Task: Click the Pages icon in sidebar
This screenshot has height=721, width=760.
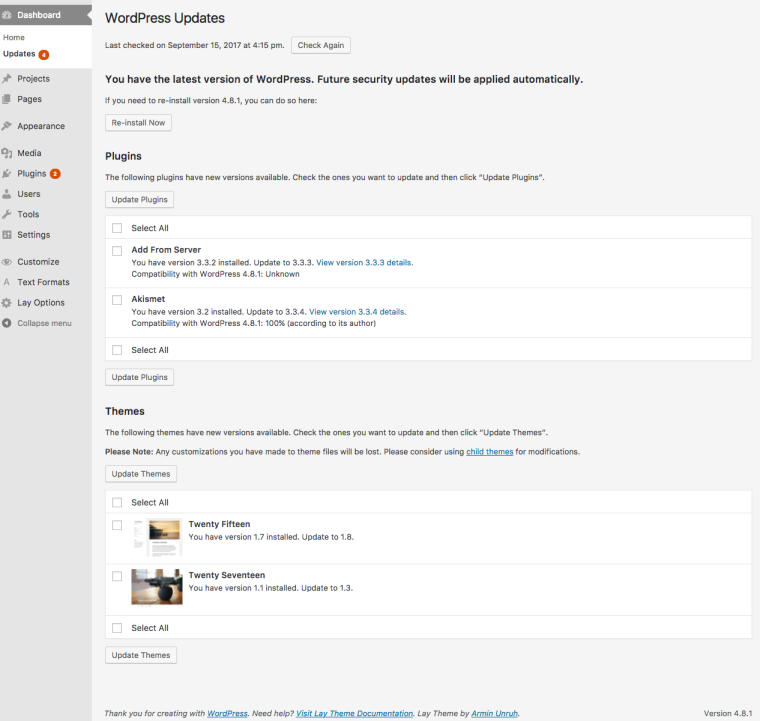Action: point(8,99)
